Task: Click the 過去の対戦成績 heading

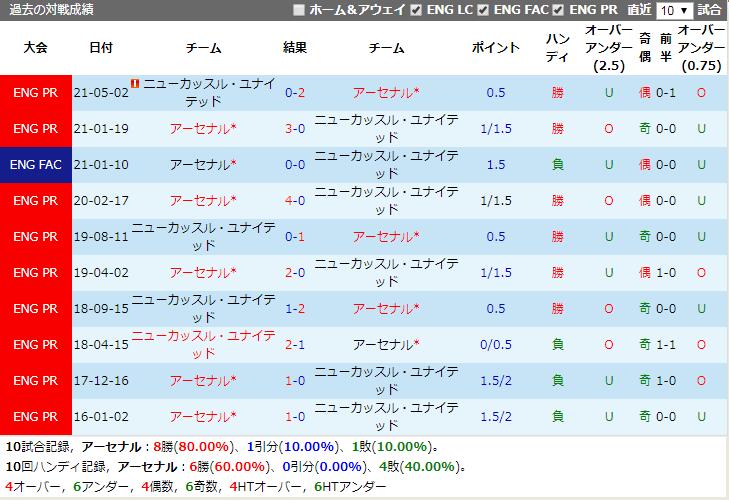Action: pyautogui.click(x=52, y=9)
